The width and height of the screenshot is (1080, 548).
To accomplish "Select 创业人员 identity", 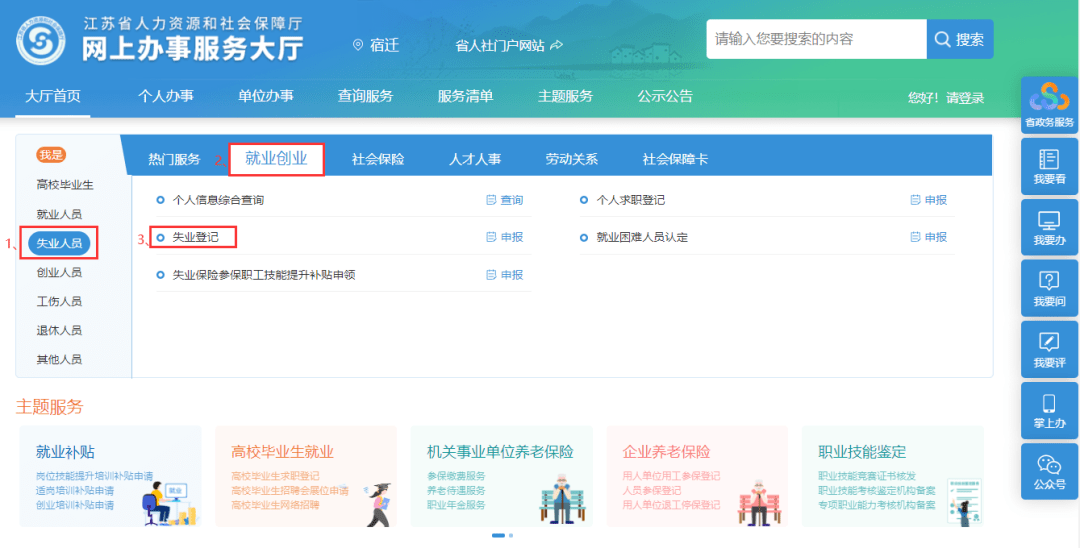I will 59,272.
